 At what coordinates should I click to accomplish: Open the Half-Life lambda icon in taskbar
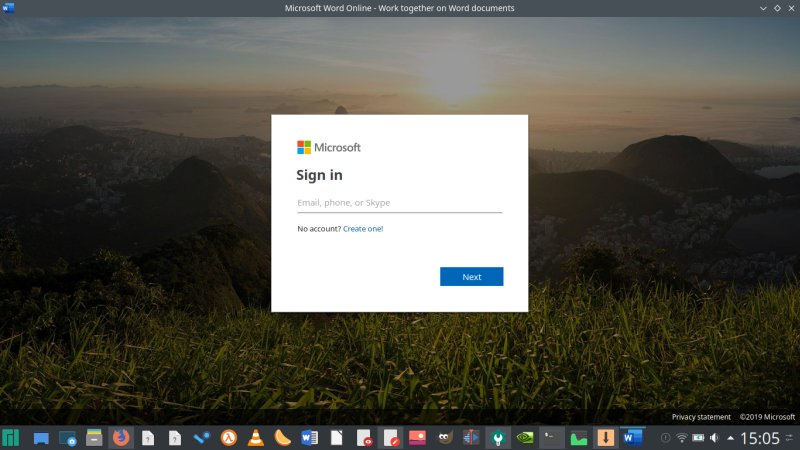click(229, 437)
